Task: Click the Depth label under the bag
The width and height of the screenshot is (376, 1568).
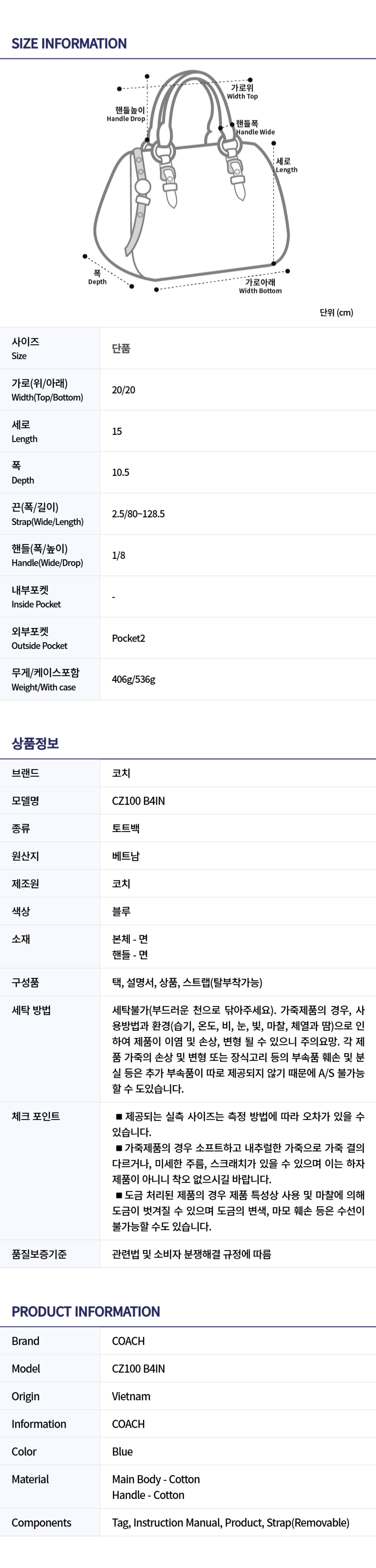Action: (x=97, y=277)
